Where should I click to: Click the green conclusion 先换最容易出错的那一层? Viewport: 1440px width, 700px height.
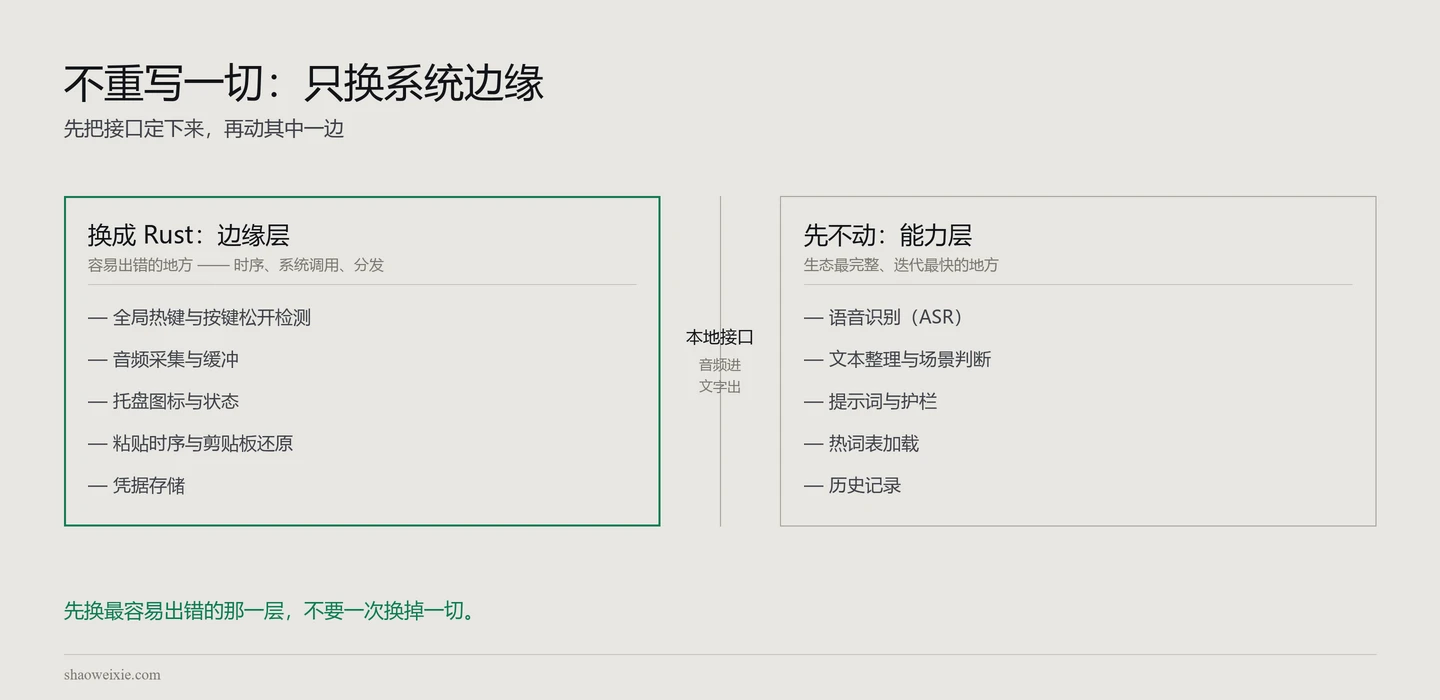(174, 610)
